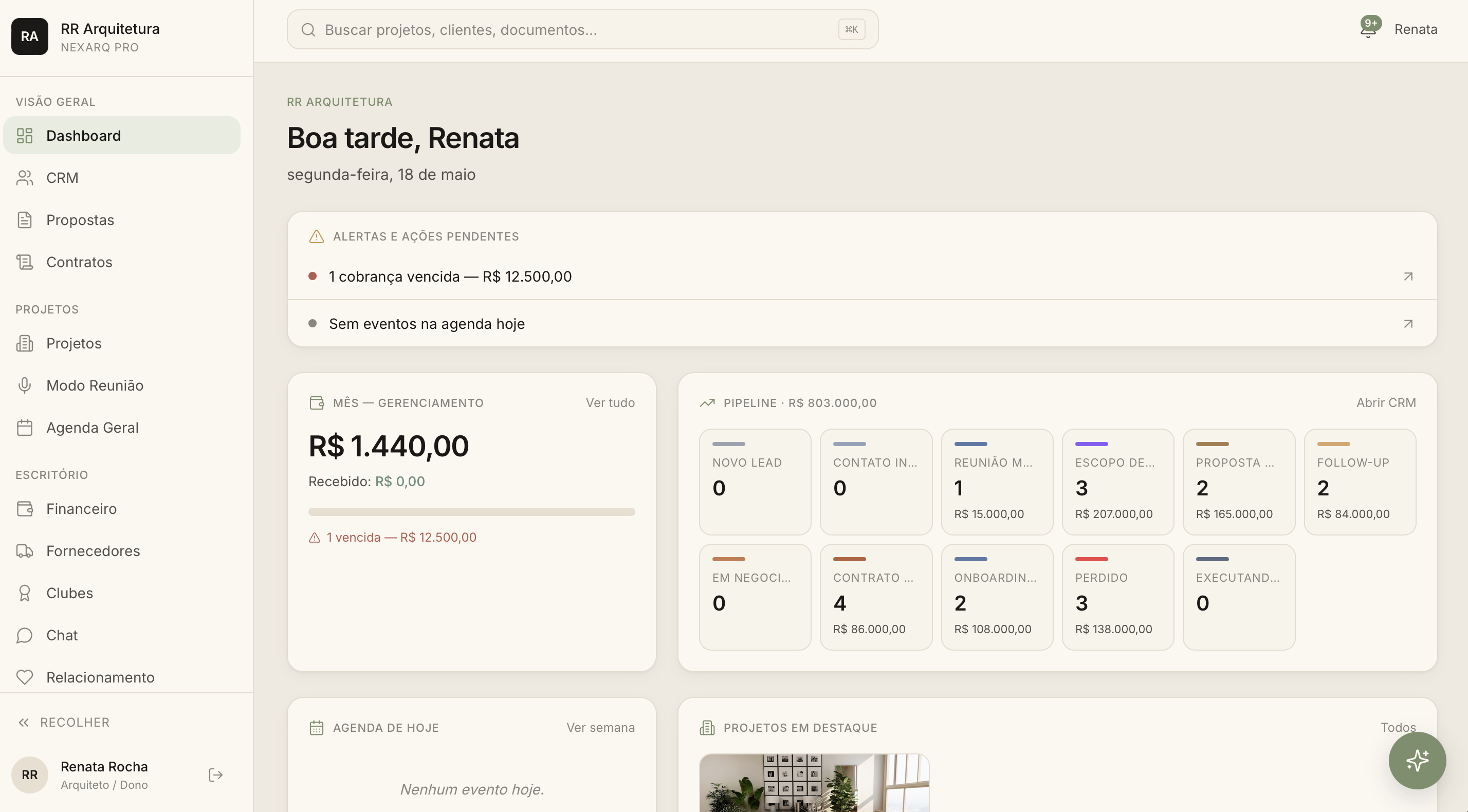Click the CRM people icon
The width and height of the screenshot is (1468, 812).
[x=25, y=178]
